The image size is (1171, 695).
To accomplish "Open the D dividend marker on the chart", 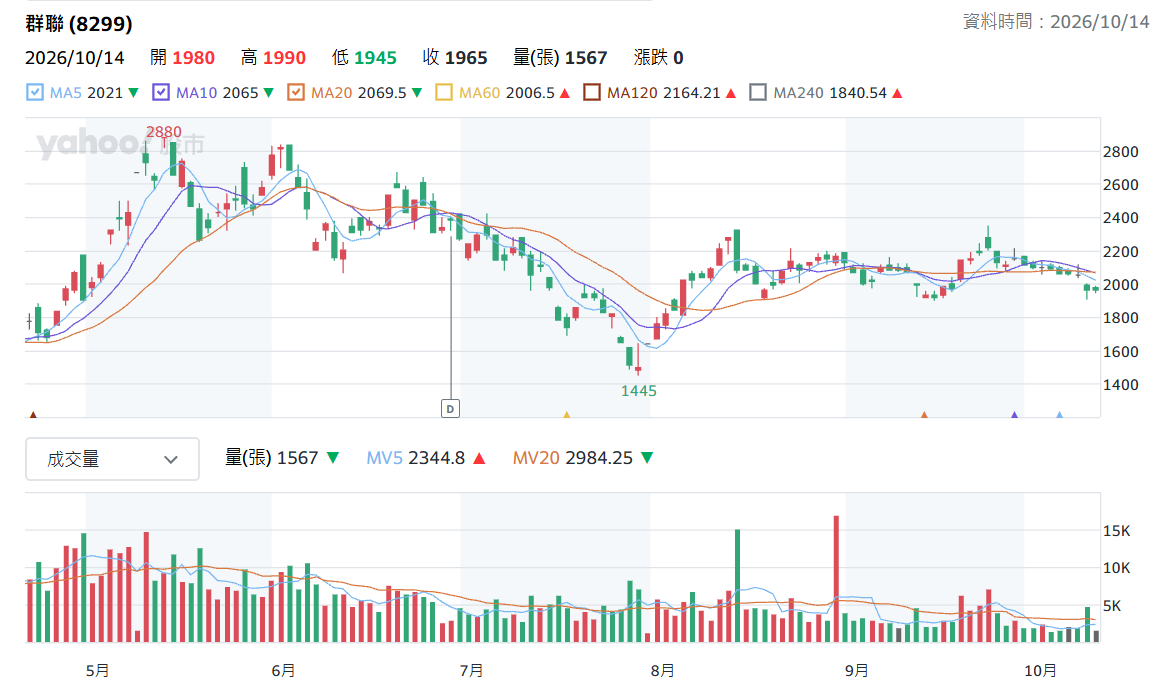I will tap(450, 409).
